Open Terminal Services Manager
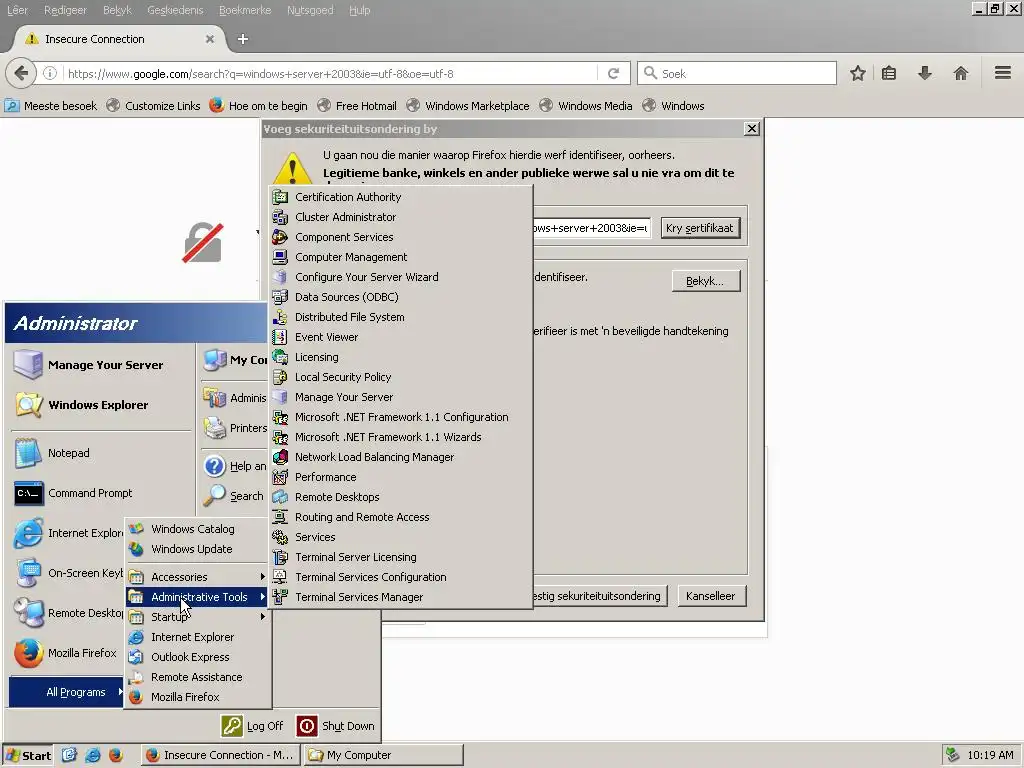Image resolution: width=1024 pixels, height=768 pixels. pos(401,597)
